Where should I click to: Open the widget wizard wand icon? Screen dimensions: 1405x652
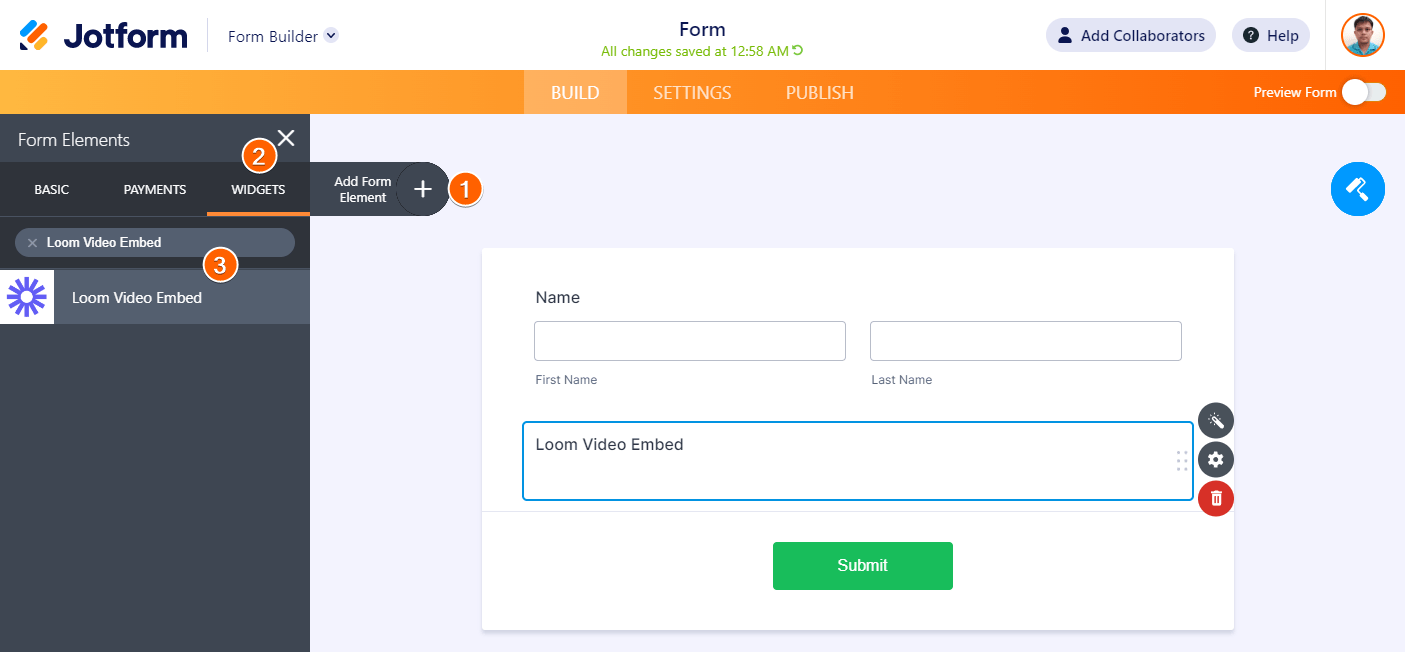[1216, 420]
